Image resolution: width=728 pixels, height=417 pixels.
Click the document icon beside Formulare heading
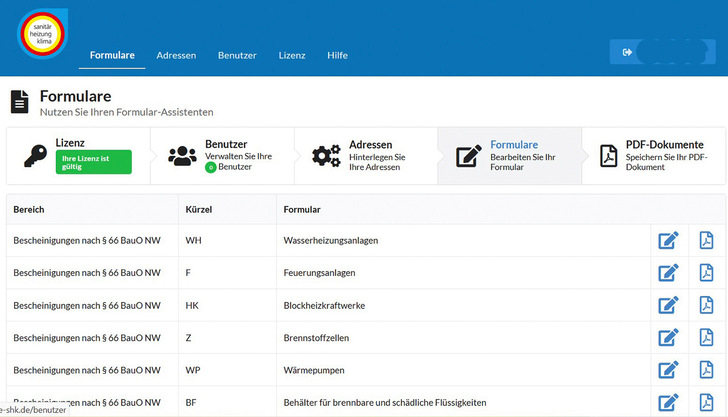coord(20,102)
